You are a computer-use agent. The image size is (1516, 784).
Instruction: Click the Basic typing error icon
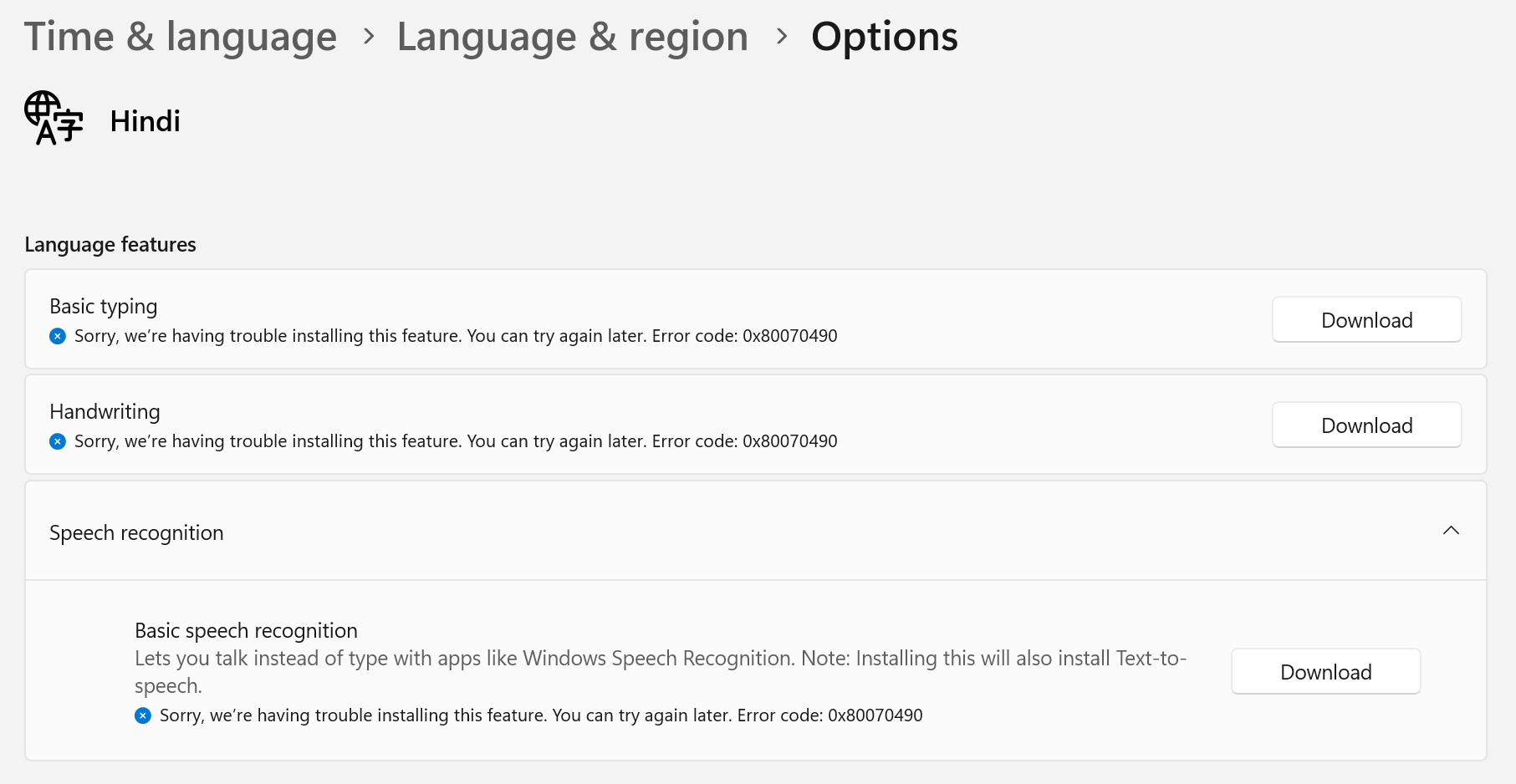[58, 336]
